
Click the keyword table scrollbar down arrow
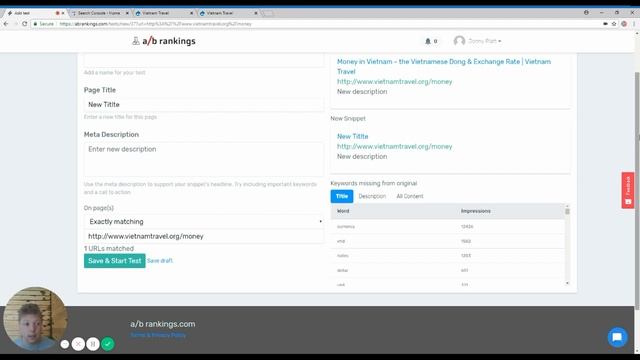click(x=567, y=283)
